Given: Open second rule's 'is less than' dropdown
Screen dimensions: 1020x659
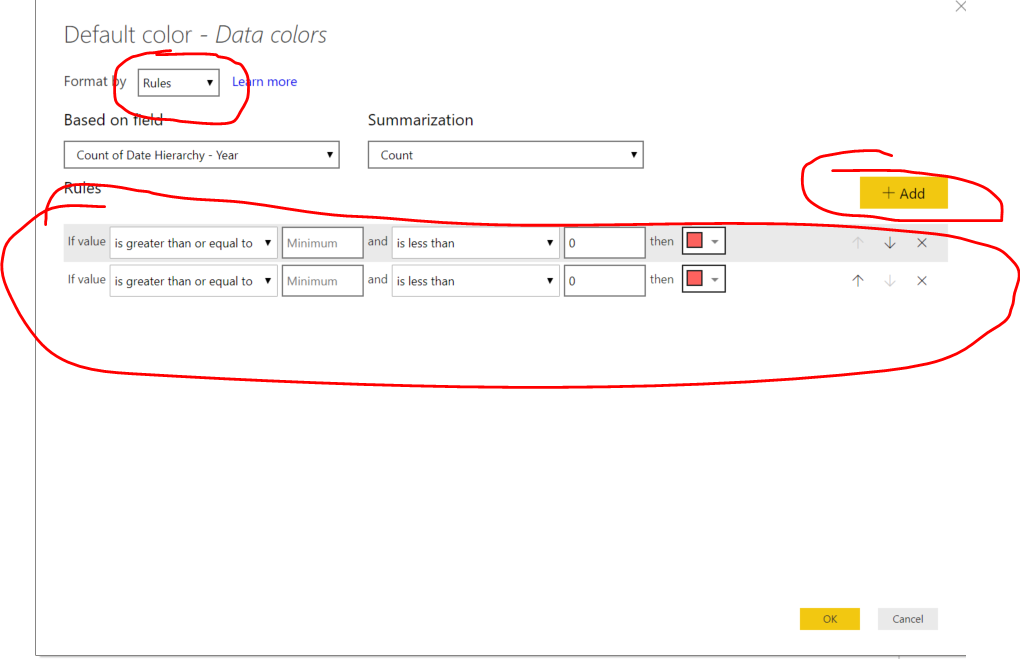Looking at the screenshot, I should point(476,281).
